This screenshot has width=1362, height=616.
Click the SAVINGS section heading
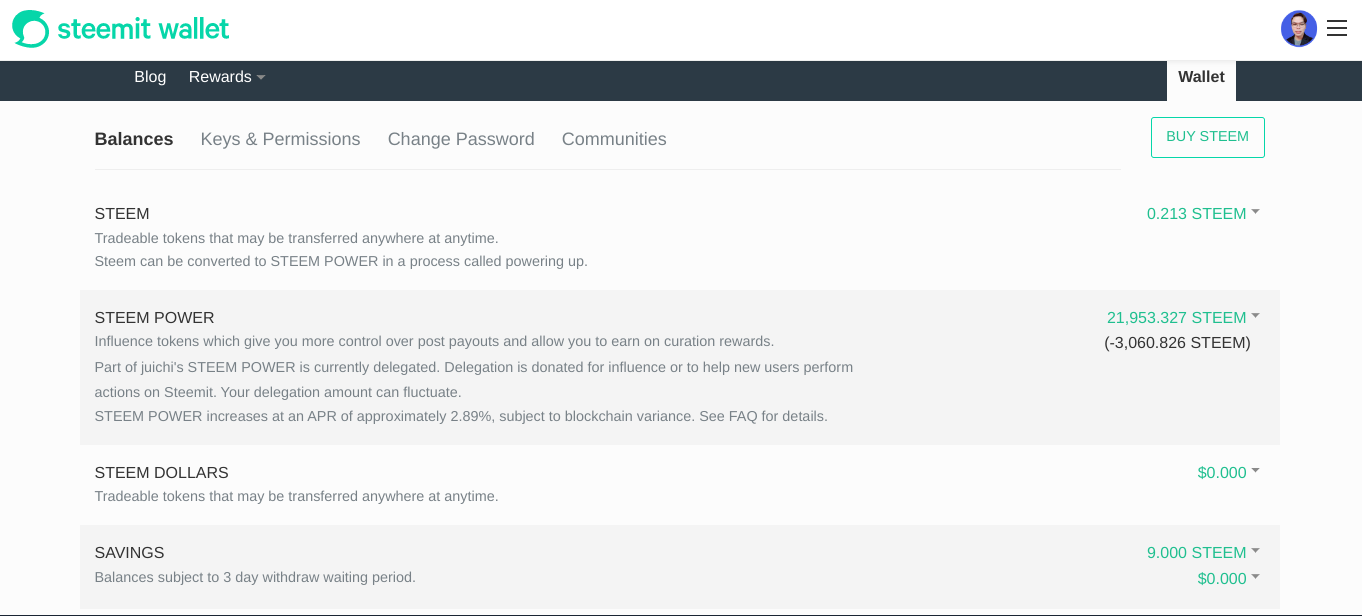tap(129, 553)
